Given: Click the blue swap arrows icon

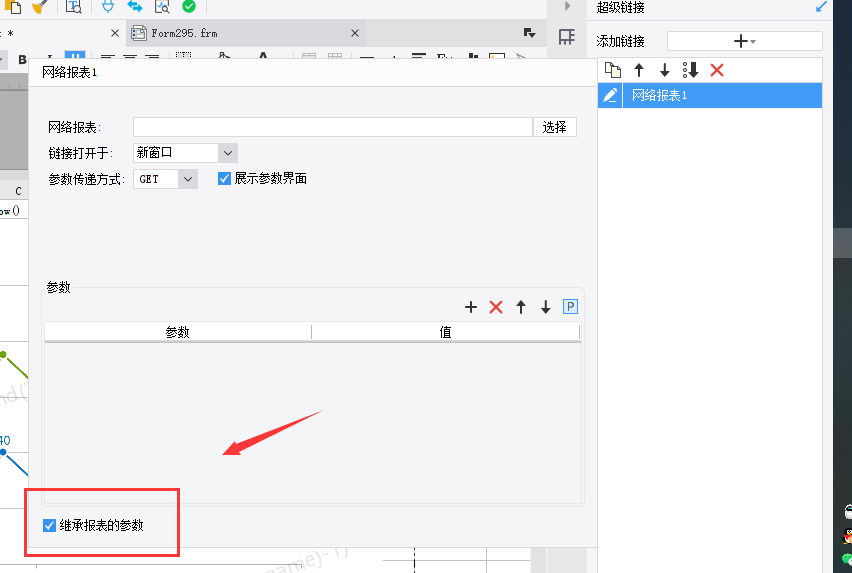Looking at the screenshot, I should tap(135, 7).
